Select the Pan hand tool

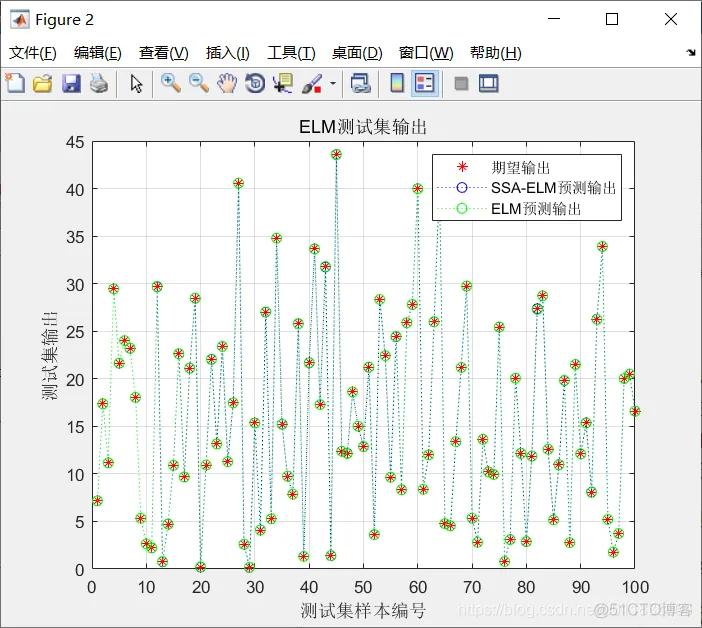pyautogui.click(x=227, y=83)
